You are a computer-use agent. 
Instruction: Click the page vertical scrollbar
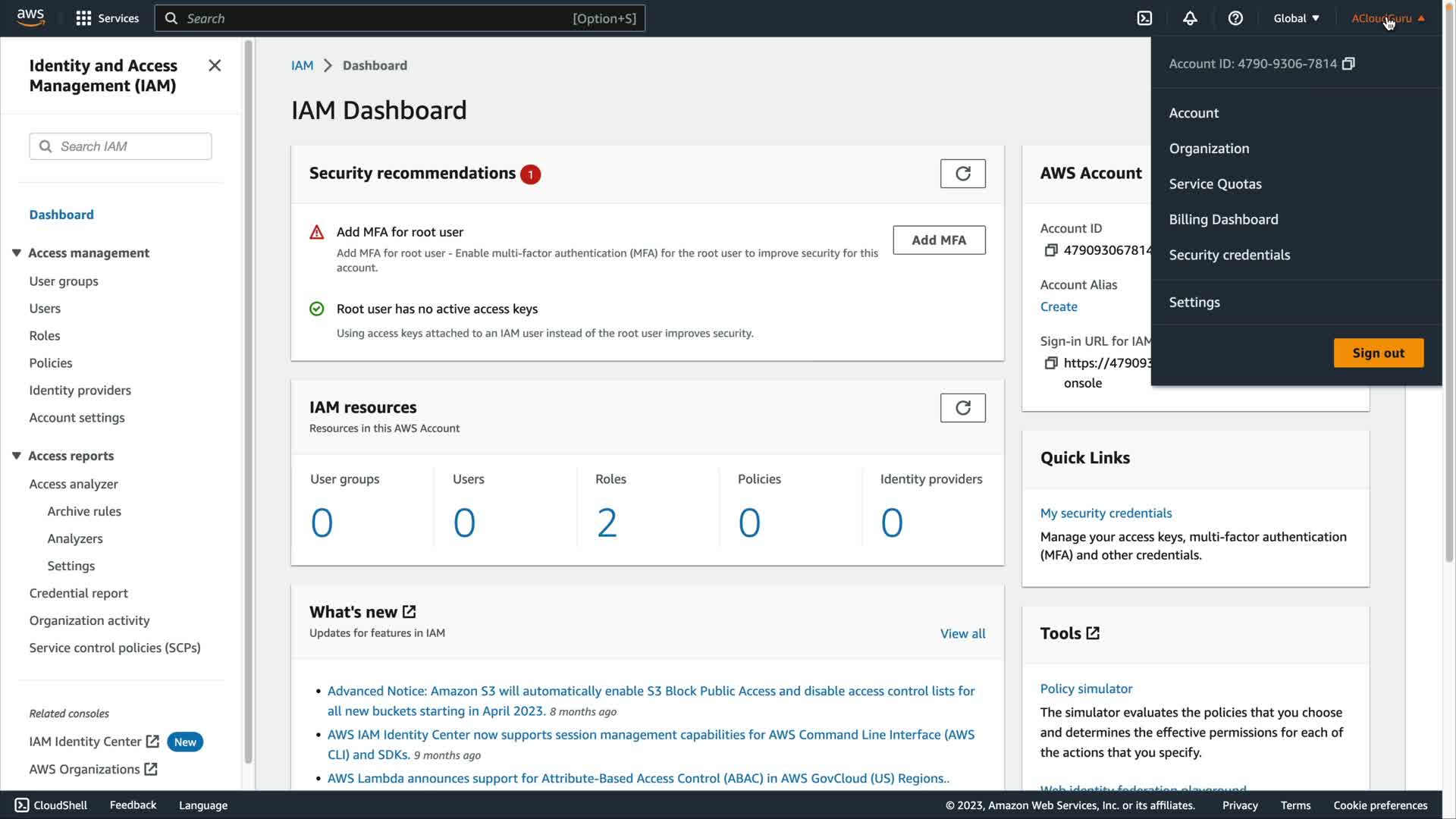[1449, 303]
